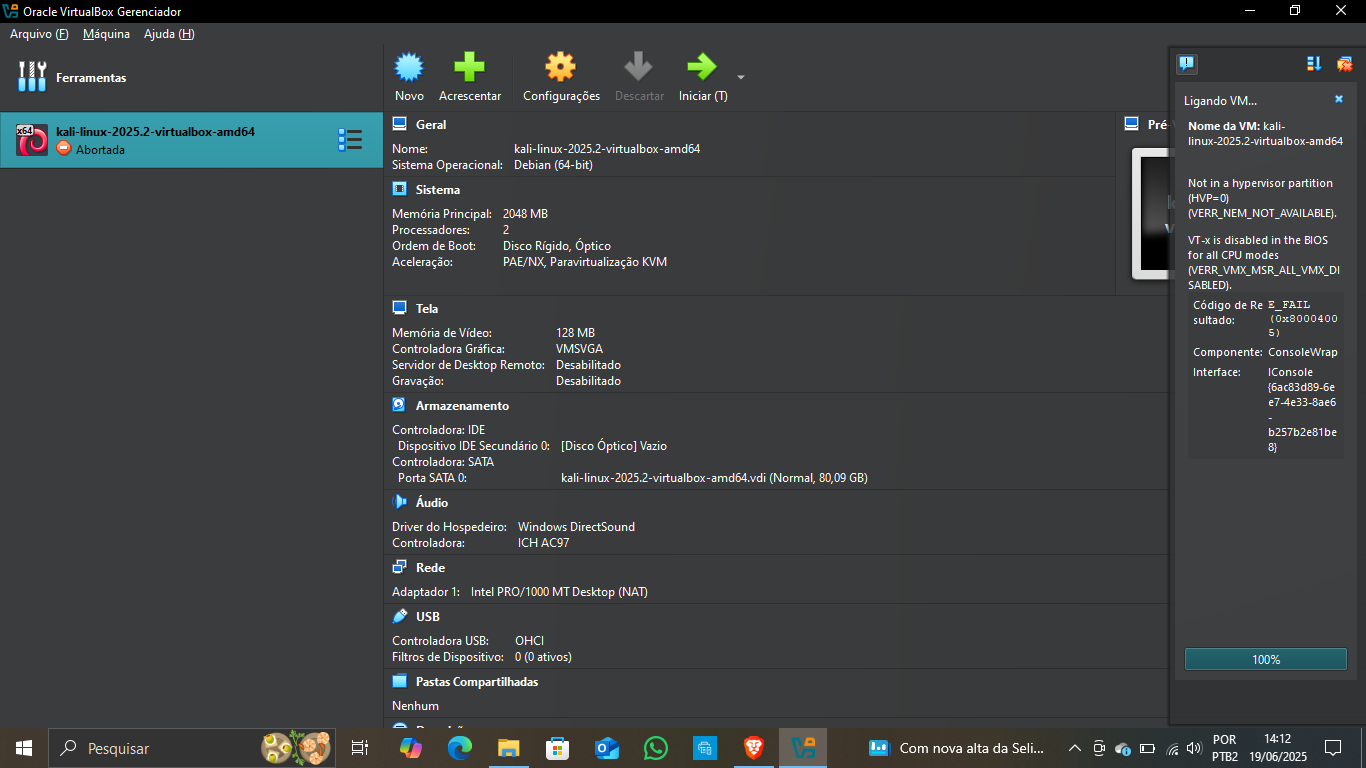Open File Explorer from taskbar

[509, 748]
